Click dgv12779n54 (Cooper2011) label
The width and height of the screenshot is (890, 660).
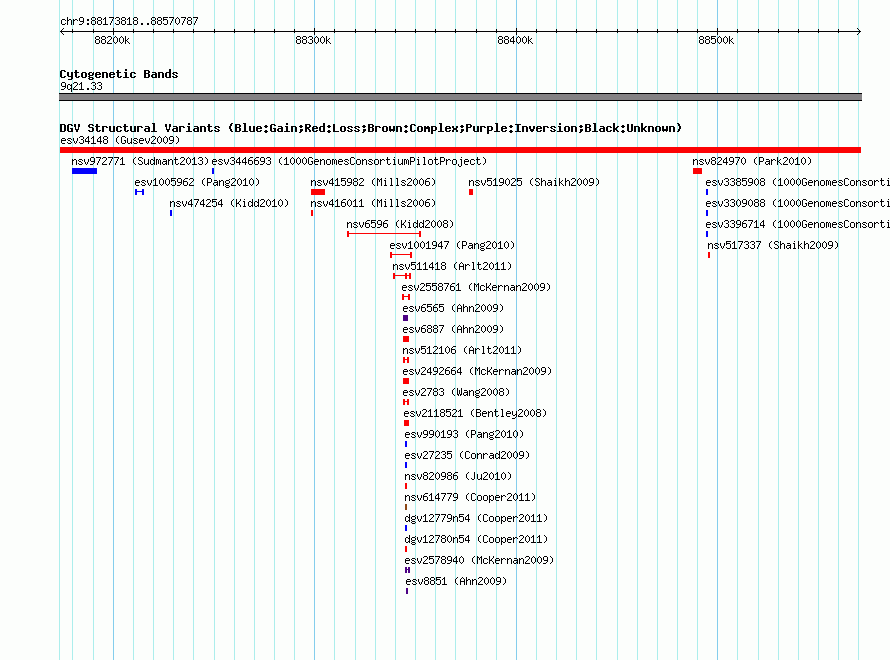click(476, 518)
